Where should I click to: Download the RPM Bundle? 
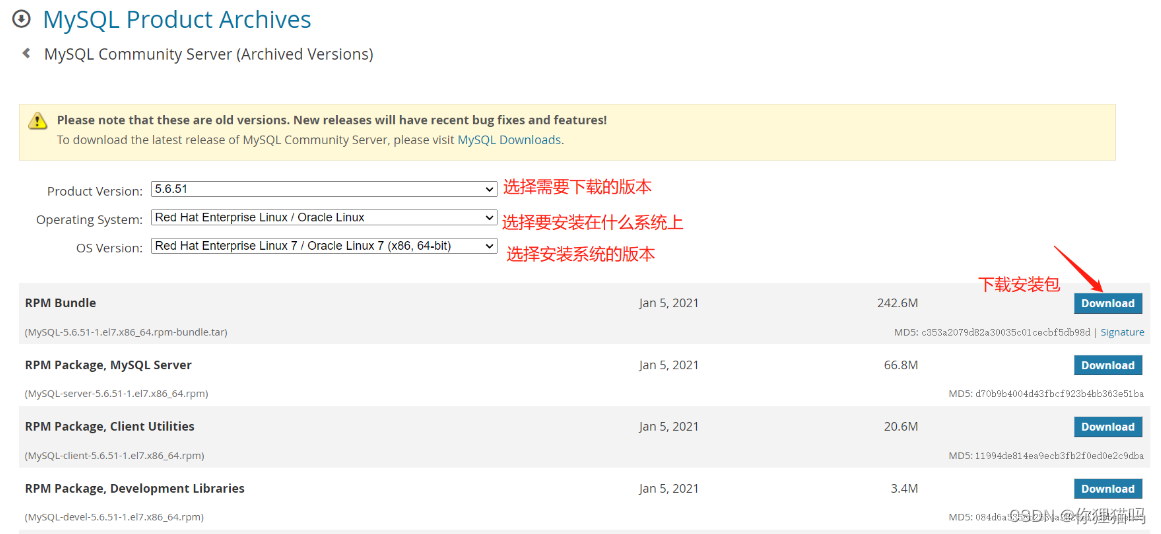tap(1108, 303)
